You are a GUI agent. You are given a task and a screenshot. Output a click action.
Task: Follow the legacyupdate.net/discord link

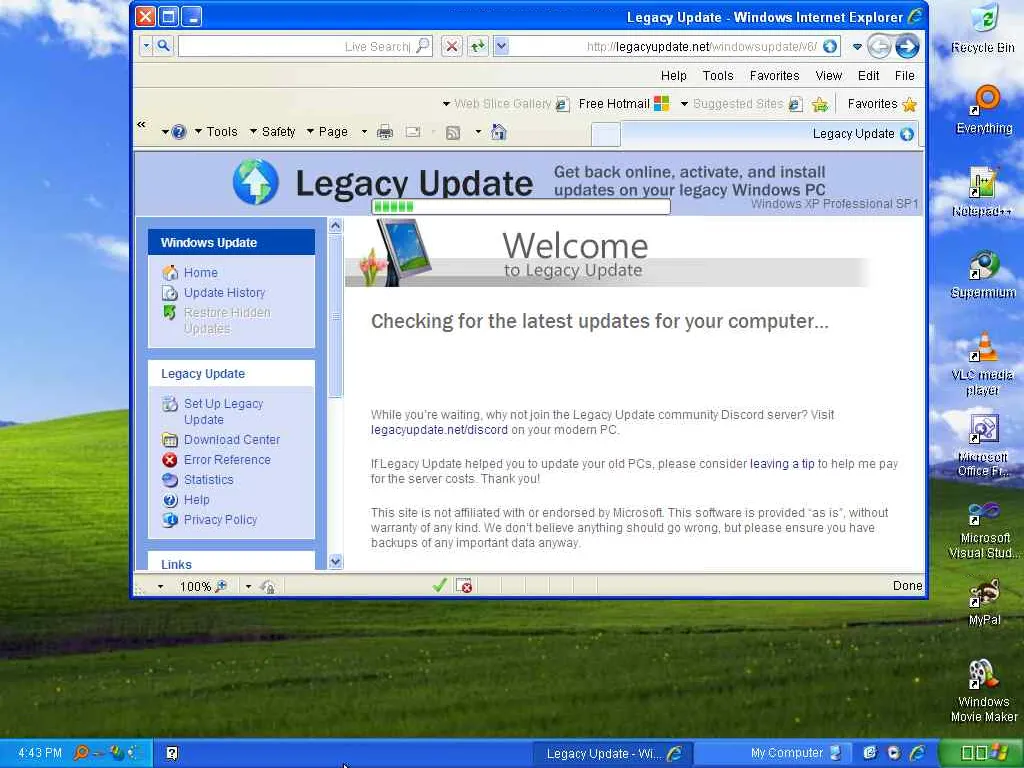coord(439,430)
